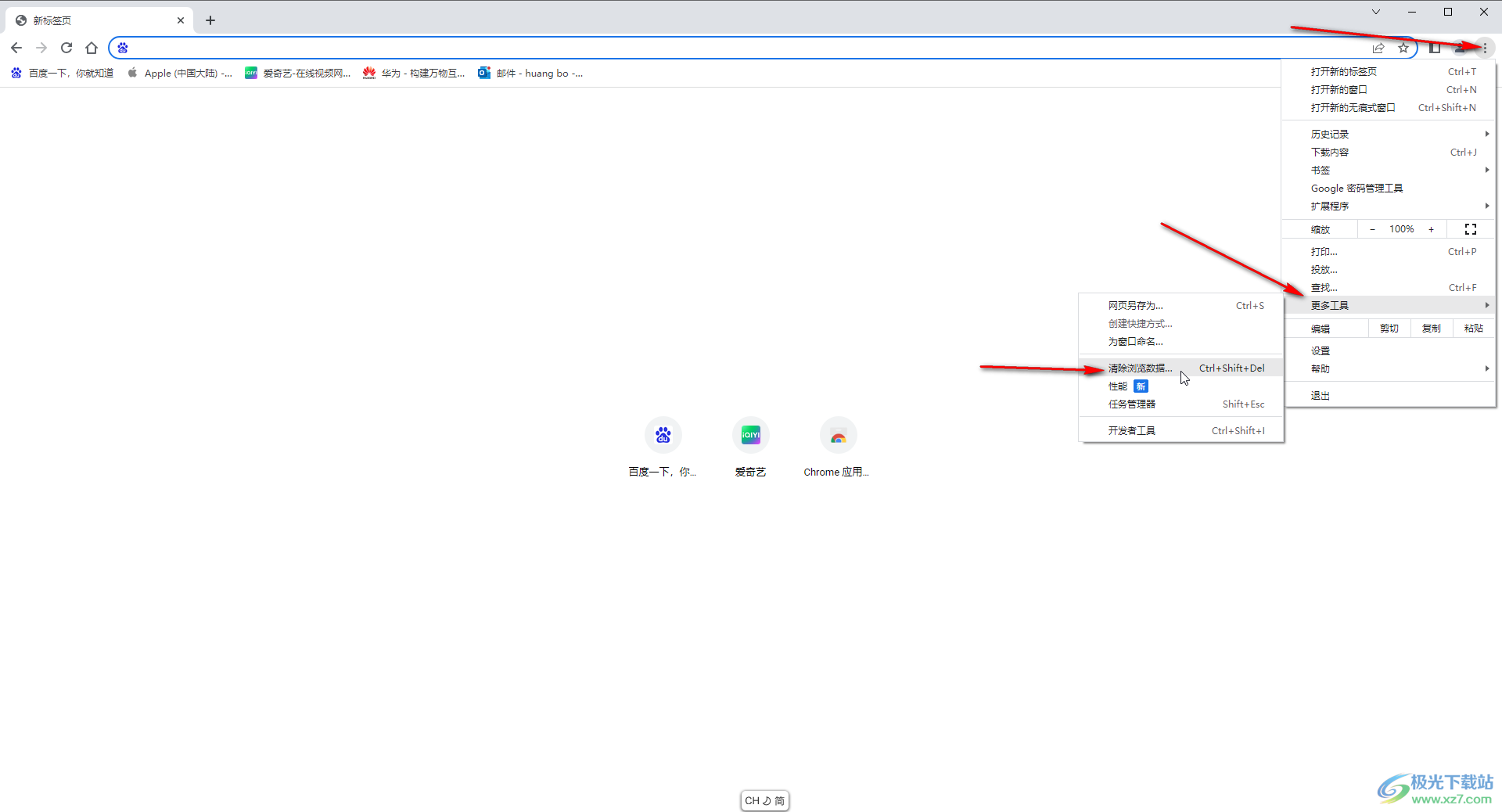1502x812 pixels.
Task: Click the browser back arrow
Action: 16,48
